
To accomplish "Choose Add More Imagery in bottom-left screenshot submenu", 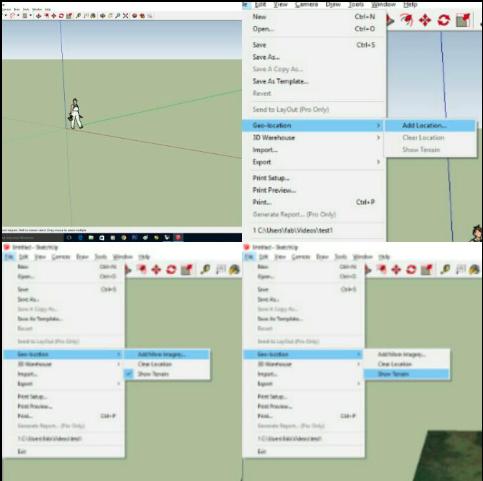I will click(x=167, y=354).
